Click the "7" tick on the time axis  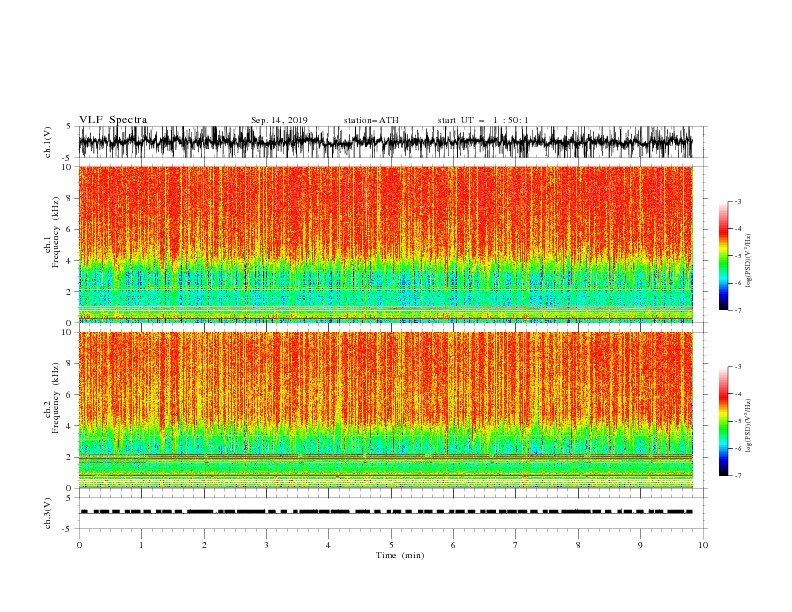coord(516,545)
